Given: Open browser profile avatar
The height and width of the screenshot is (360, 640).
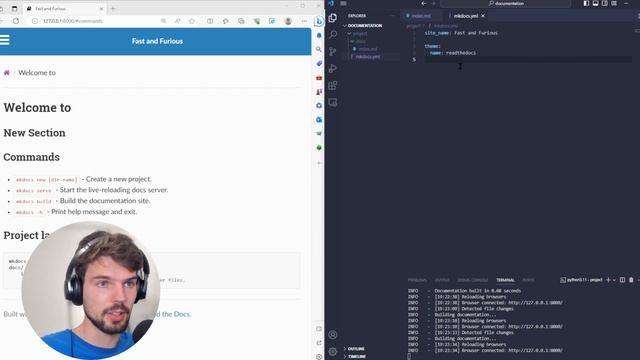Looking at the screenshot, I should (288, 21).
